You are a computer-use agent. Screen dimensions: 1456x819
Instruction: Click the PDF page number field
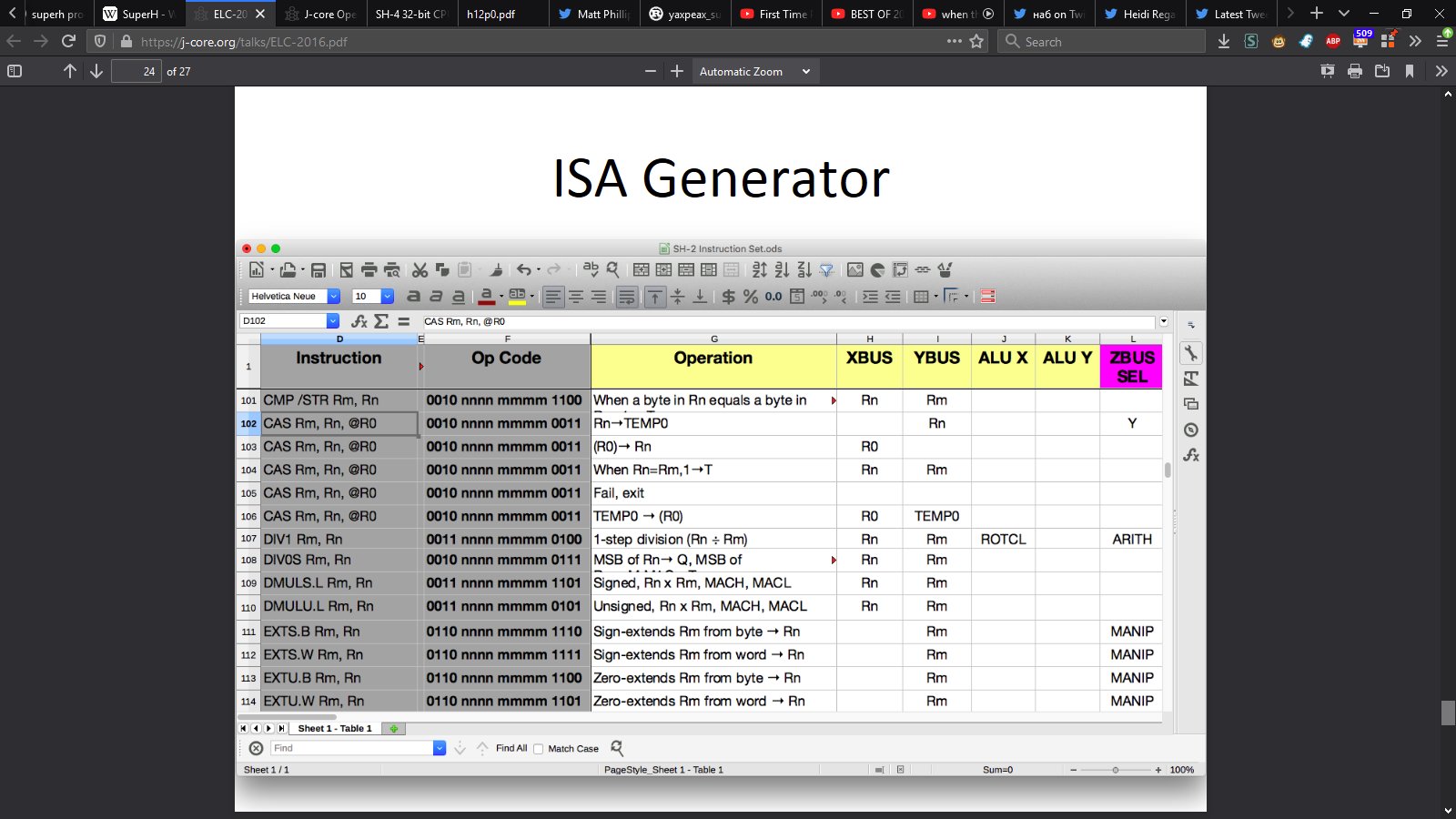pos(136,71)
